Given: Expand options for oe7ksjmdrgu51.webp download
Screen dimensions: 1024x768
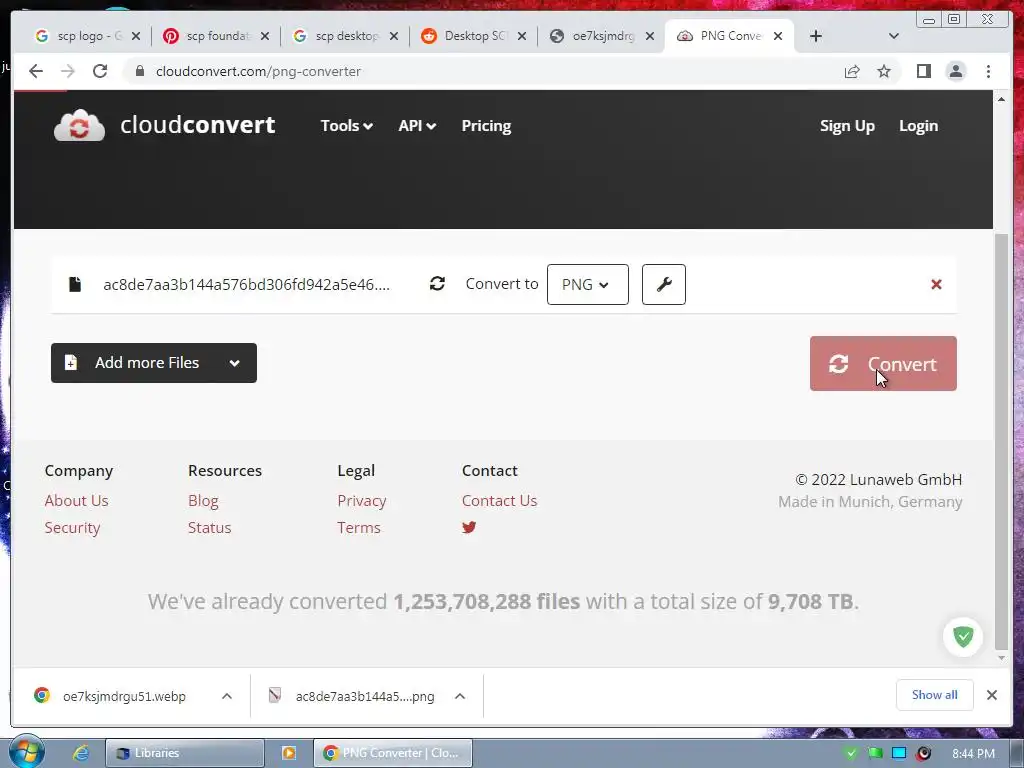Looking at the screenshot, I should click(227, 696).
